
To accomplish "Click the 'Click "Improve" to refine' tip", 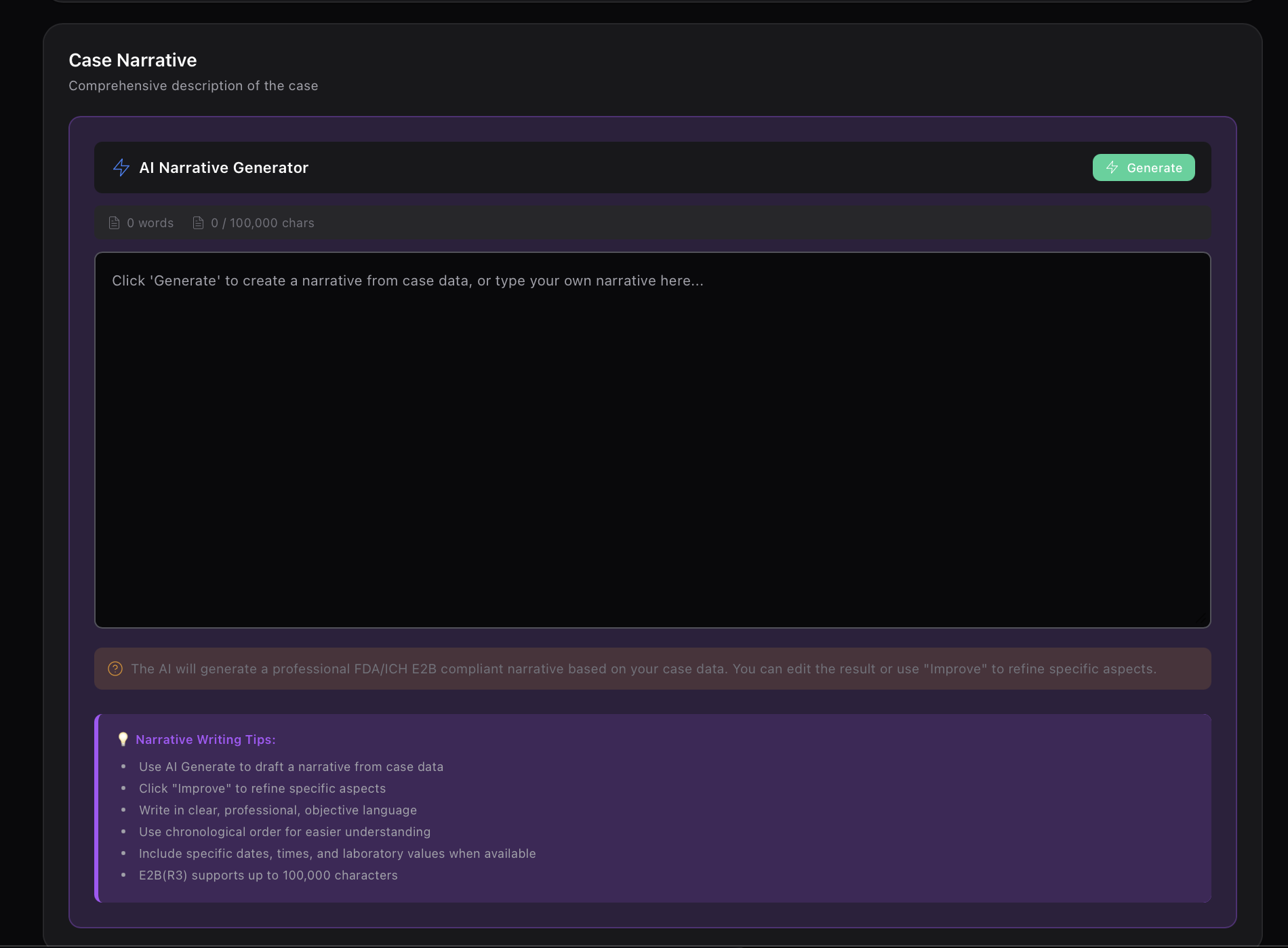I will 262,789.
